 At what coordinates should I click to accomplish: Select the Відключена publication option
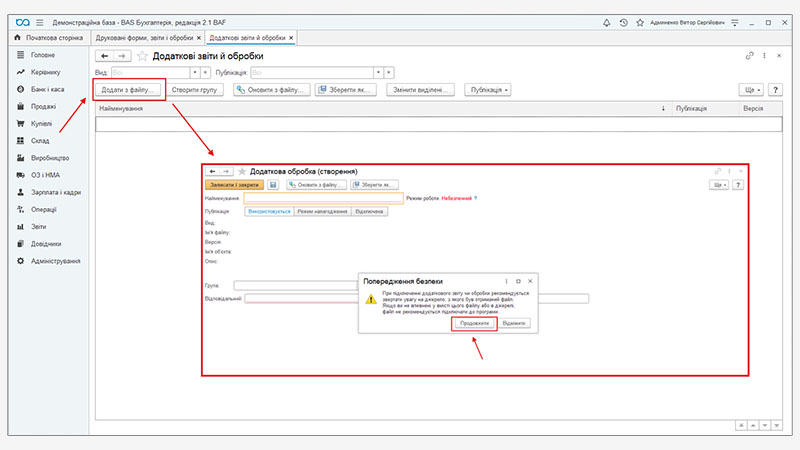click(x=370, y=211)
